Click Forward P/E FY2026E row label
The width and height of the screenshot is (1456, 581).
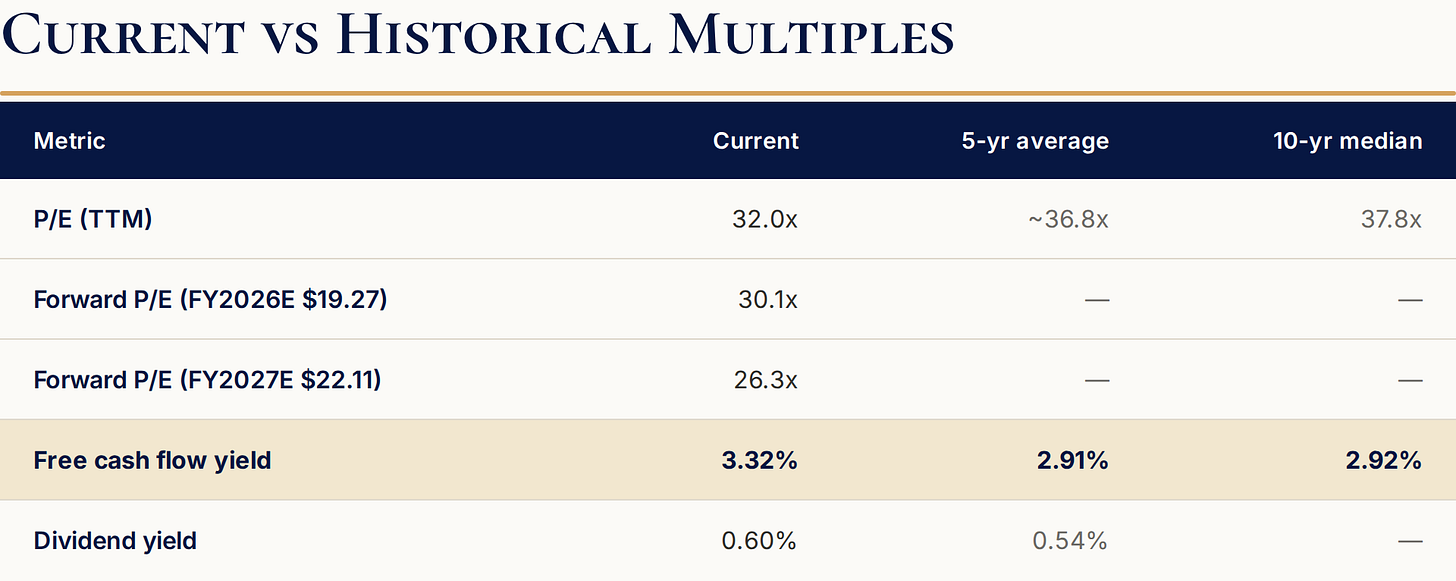pos(210,299)
